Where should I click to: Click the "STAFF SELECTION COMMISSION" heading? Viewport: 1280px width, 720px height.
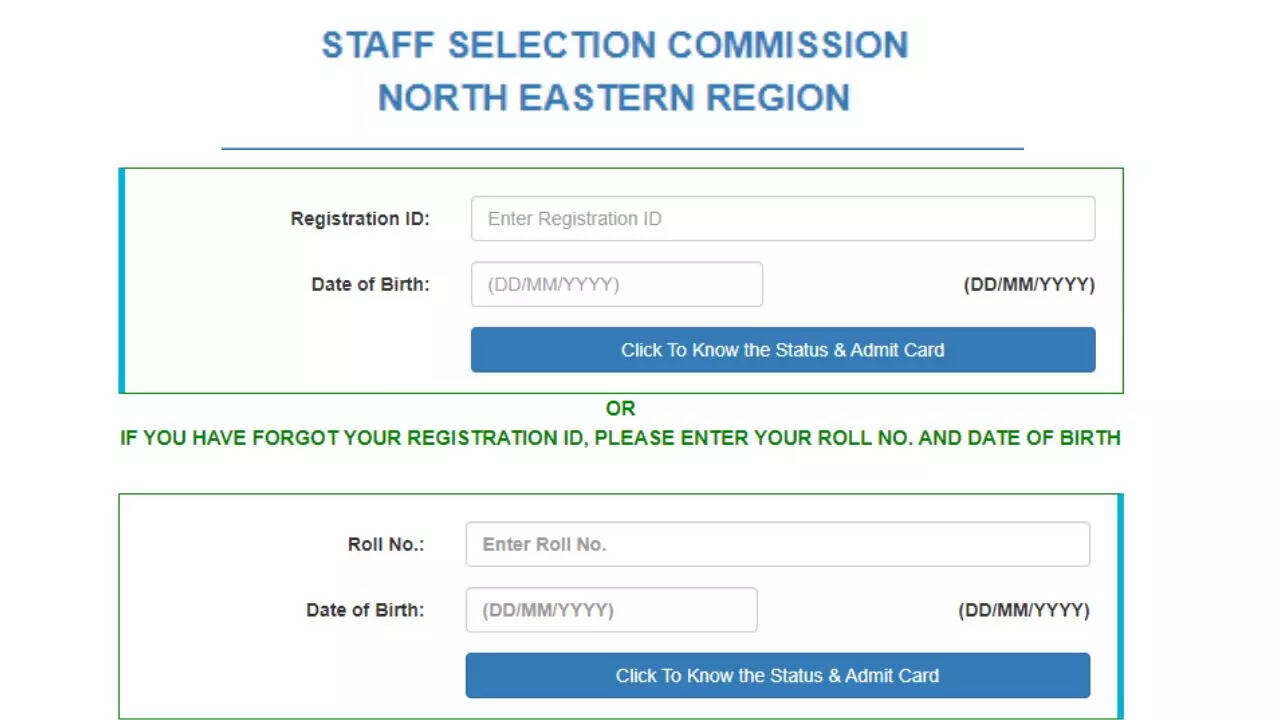pyautogui.click(x=615, y=46)
